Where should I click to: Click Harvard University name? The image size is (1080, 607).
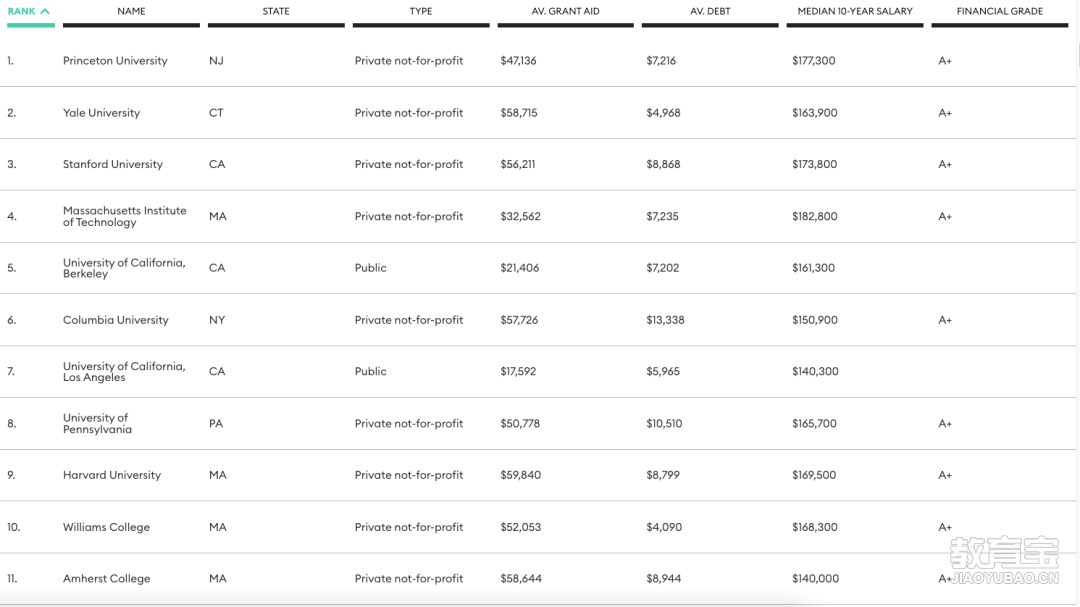111,475
